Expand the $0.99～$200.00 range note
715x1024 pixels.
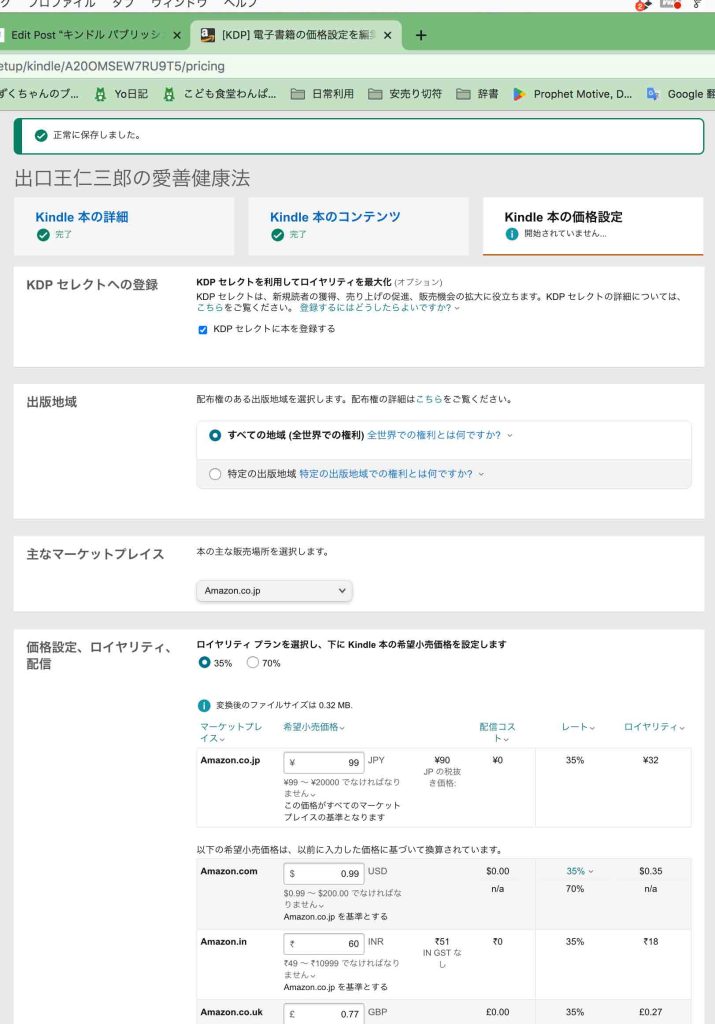tap(343, 898)
